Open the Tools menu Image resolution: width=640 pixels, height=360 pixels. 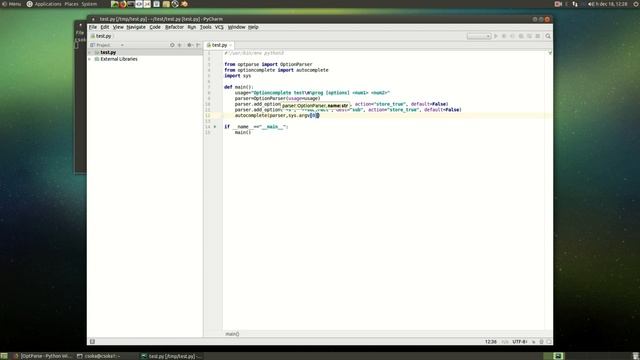pyautogui.click(x=205, y=27)
